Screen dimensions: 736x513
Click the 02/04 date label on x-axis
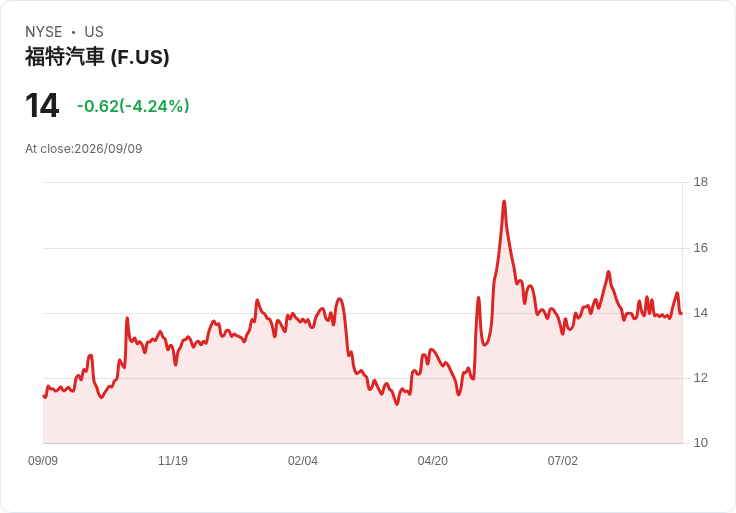tap(303, 461)
